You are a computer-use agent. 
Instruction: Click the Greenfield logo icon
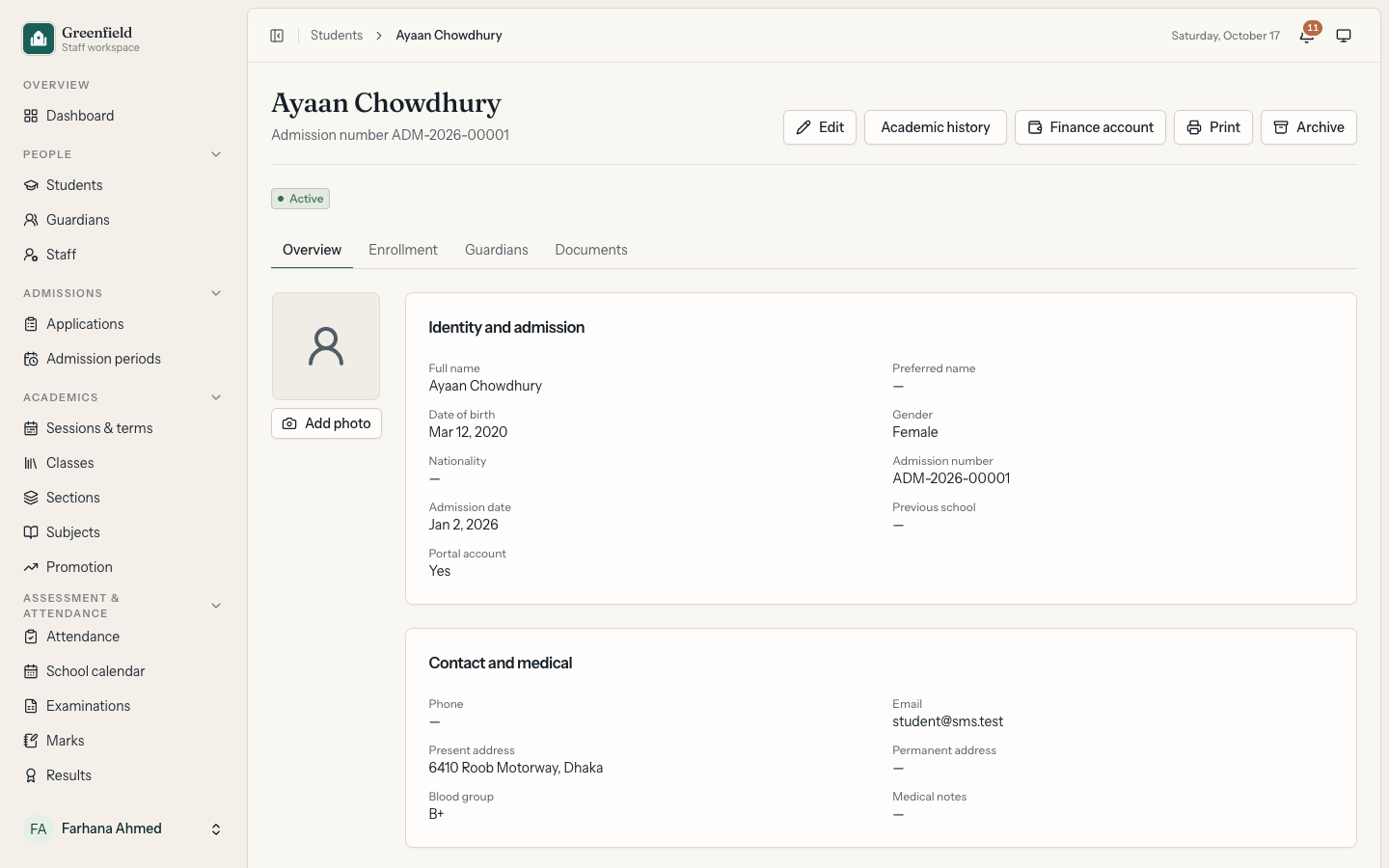click(39, 39)
